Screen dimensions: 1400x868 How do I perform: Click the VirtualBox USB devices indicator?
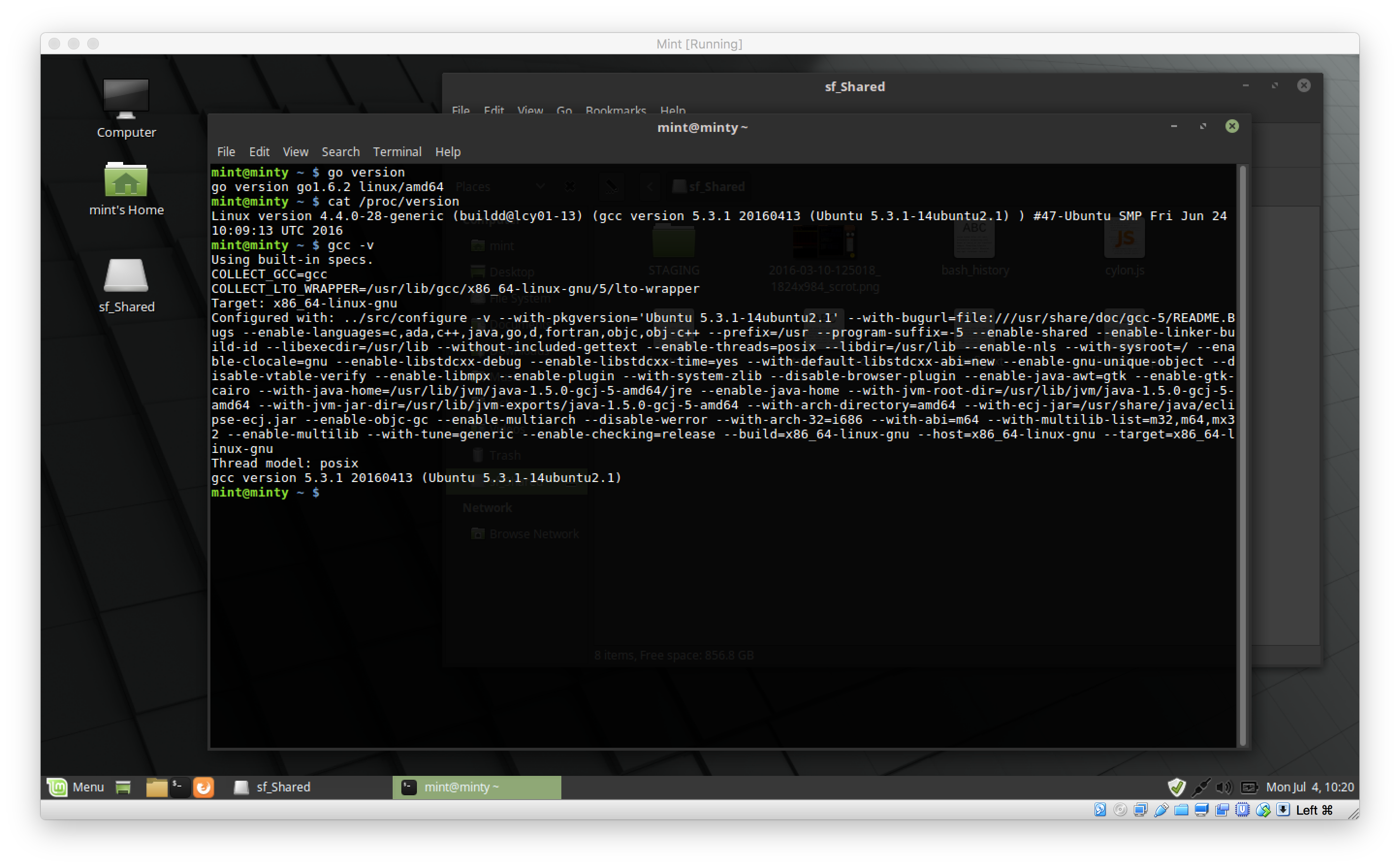click(x=1161, y=810)
